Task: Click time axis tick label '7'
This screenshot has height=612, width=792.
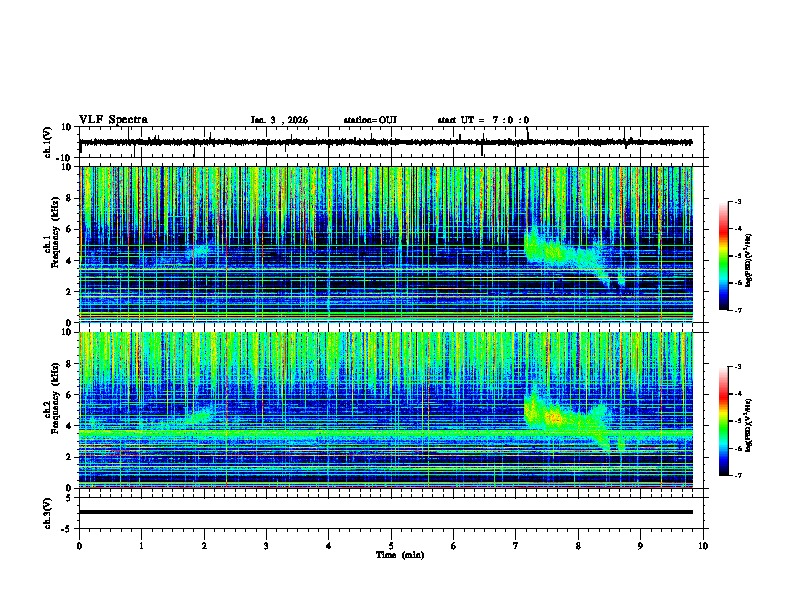Action: point(516,546)
